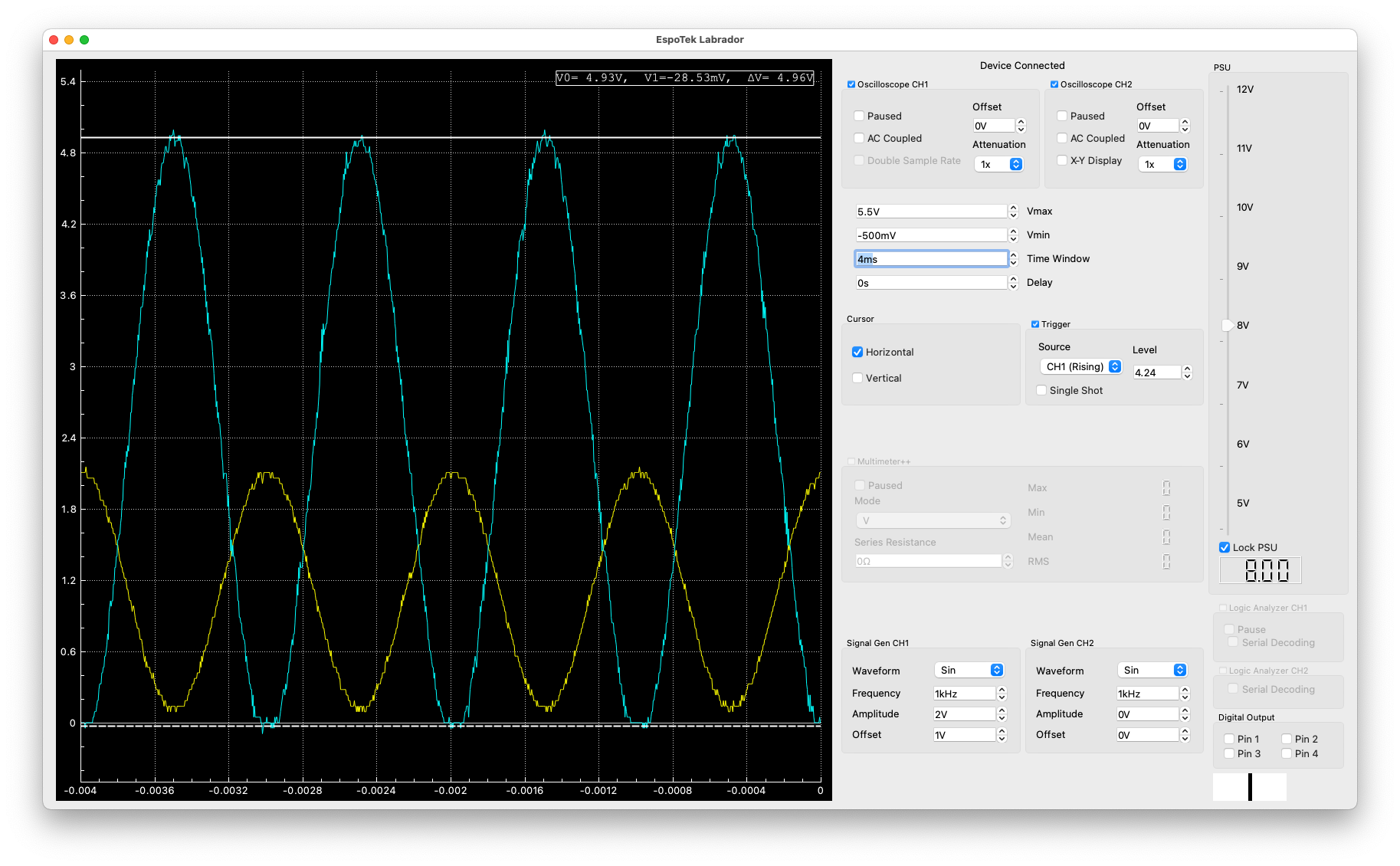Maximize the EspoTek Labrador window
1400x866 pixels.
click(84, 40)
